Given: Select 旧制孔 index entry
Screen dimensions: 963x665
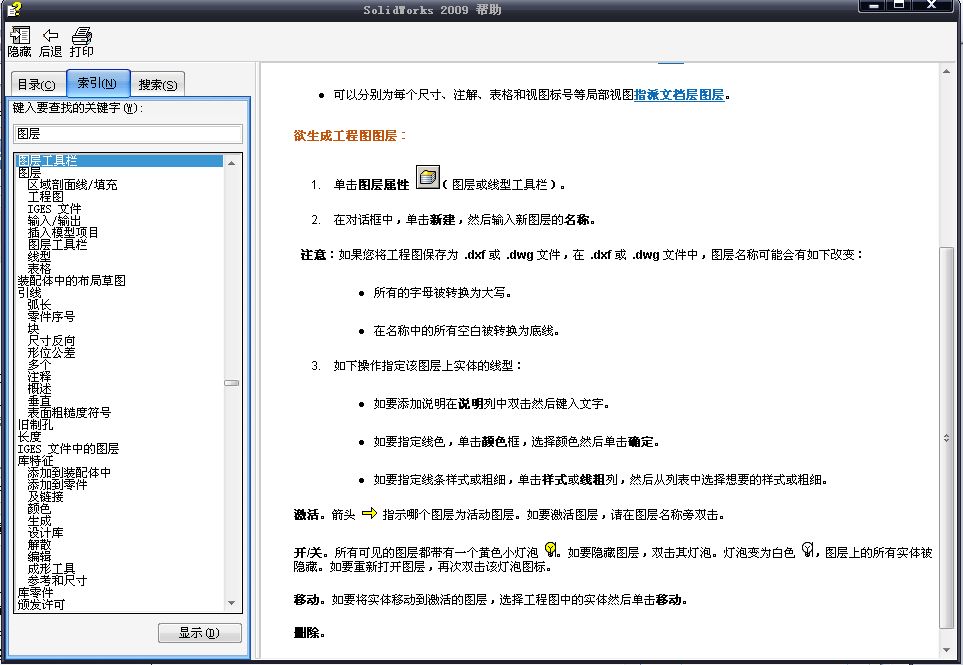Looking at the screenshot, I should click(x=35, y=424).
